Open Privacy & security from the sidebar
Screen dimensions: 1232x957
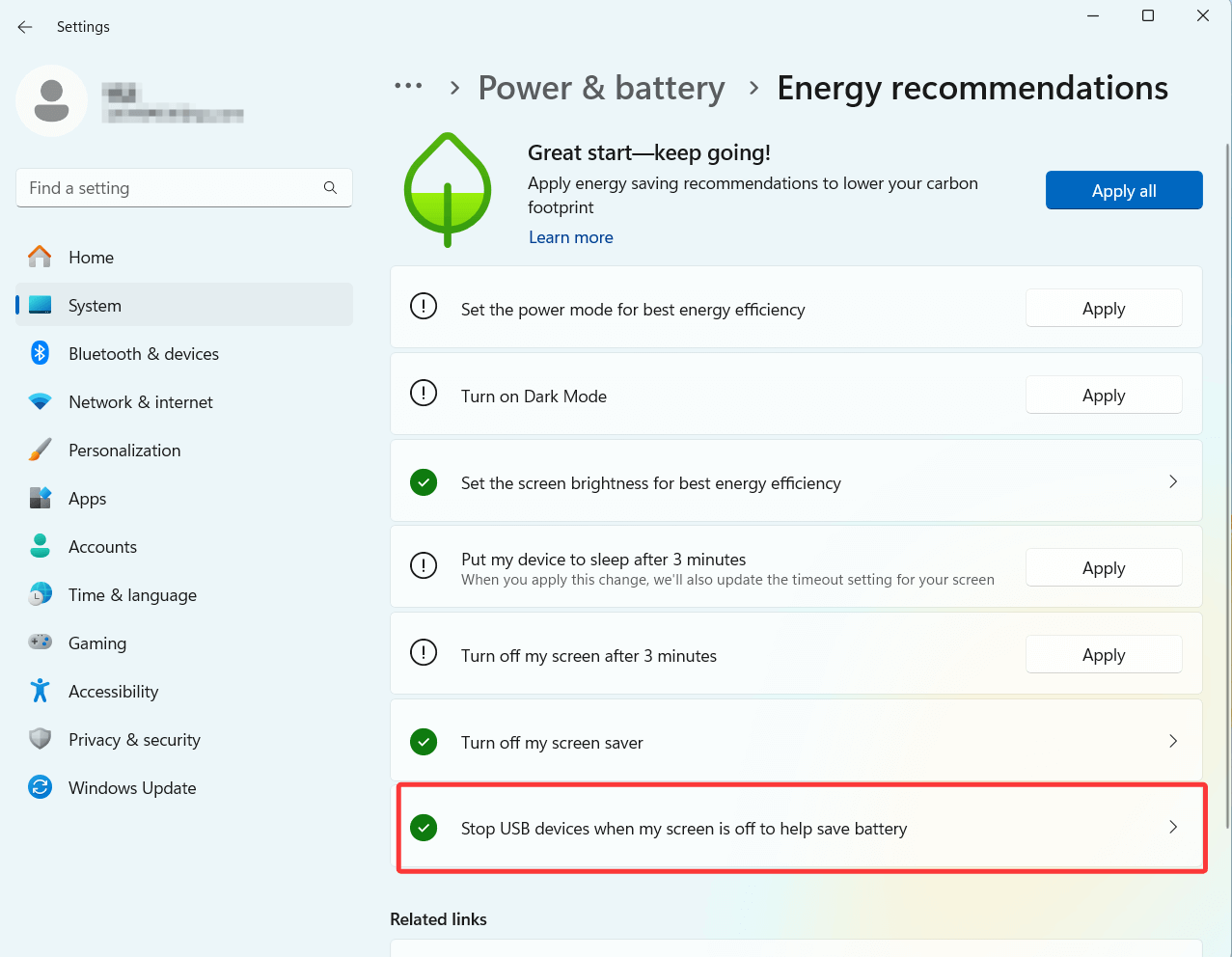pyautogui.click(x=39, y=739)
